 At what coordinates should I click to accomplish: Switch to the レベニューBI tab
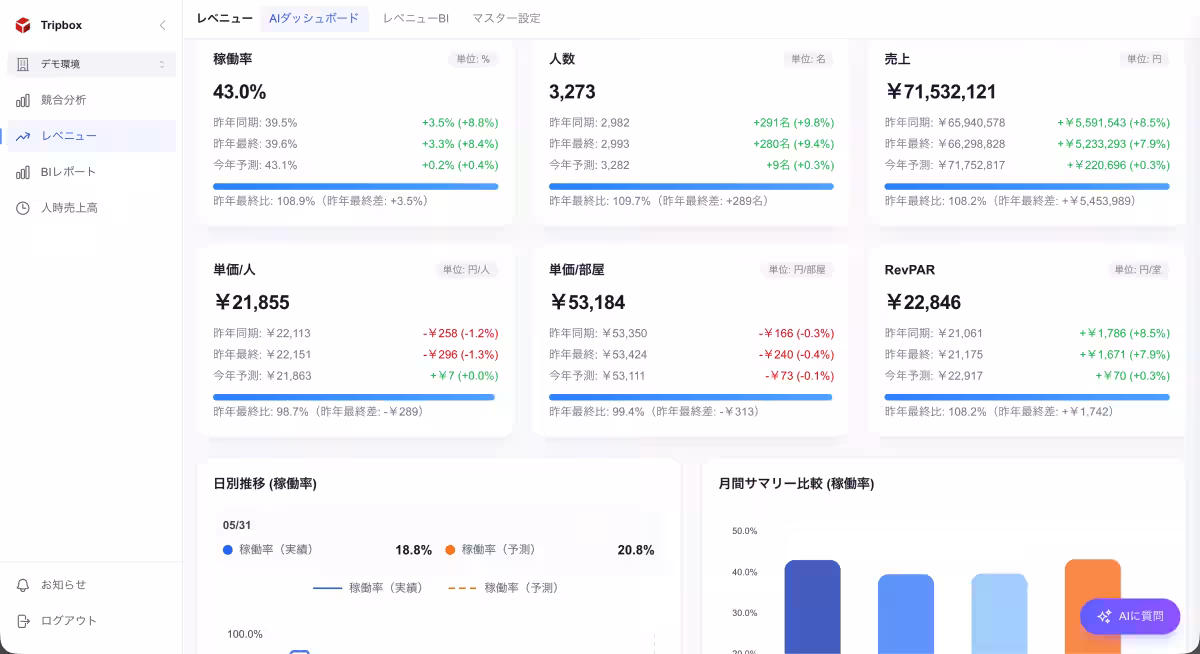pos(416,18)
